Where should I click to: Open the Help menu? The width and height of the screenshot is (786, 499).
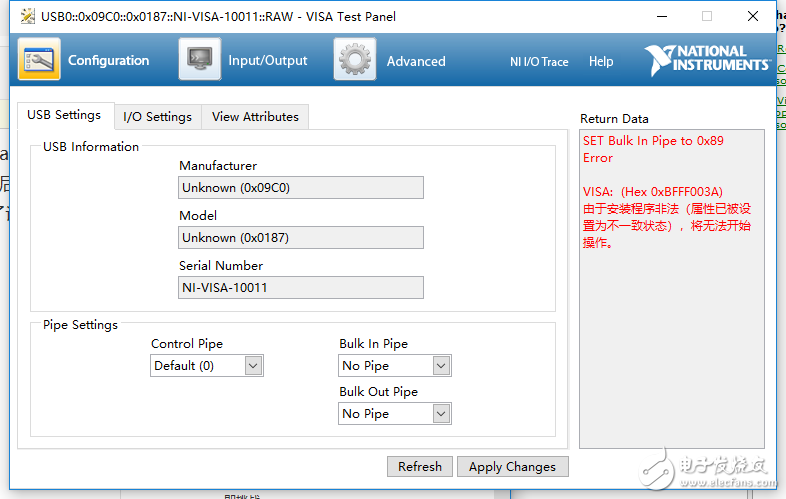coord(601,62)
